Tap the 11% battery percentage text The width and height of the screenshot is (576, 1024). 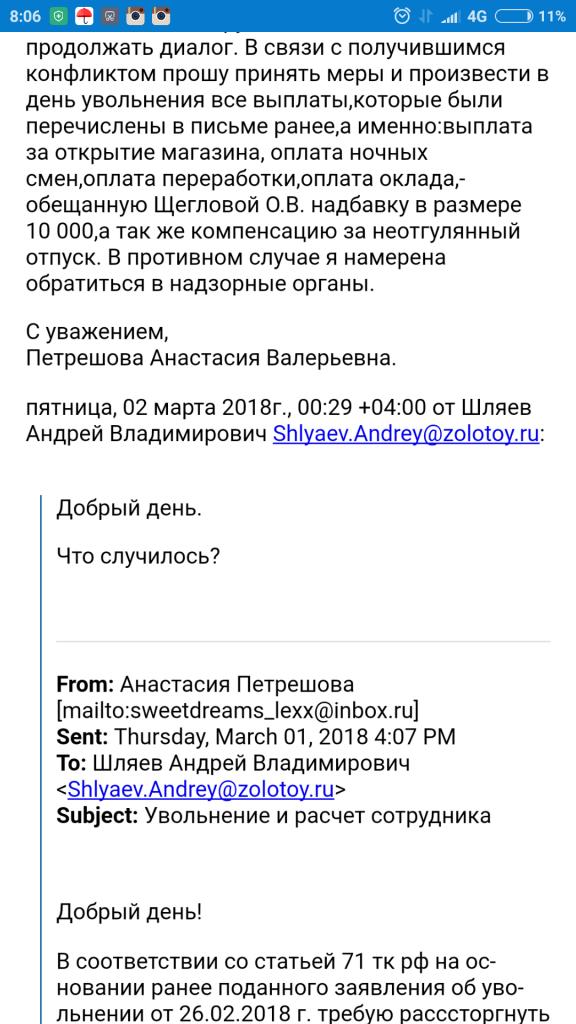[552, 17]
